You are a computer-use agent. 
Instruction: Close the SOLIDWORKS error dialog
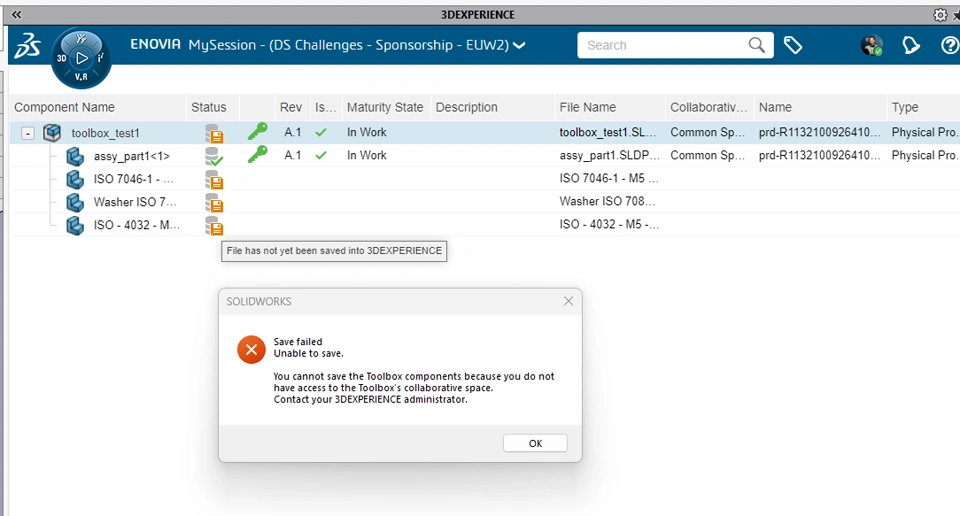568,301
